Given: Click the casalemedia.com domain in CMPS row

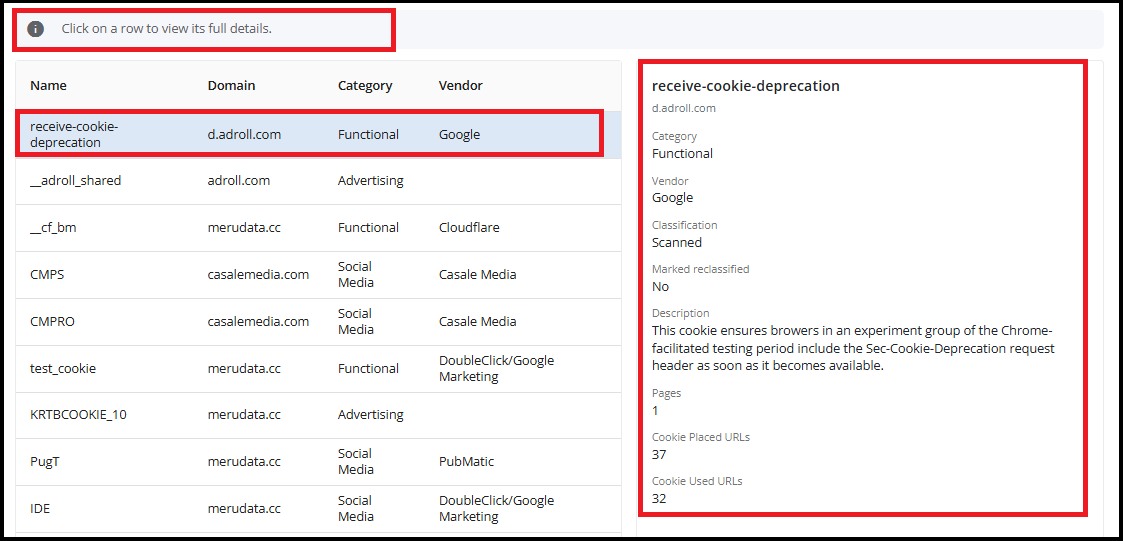Looking at the screenshot, I should (x=259, y=274).
